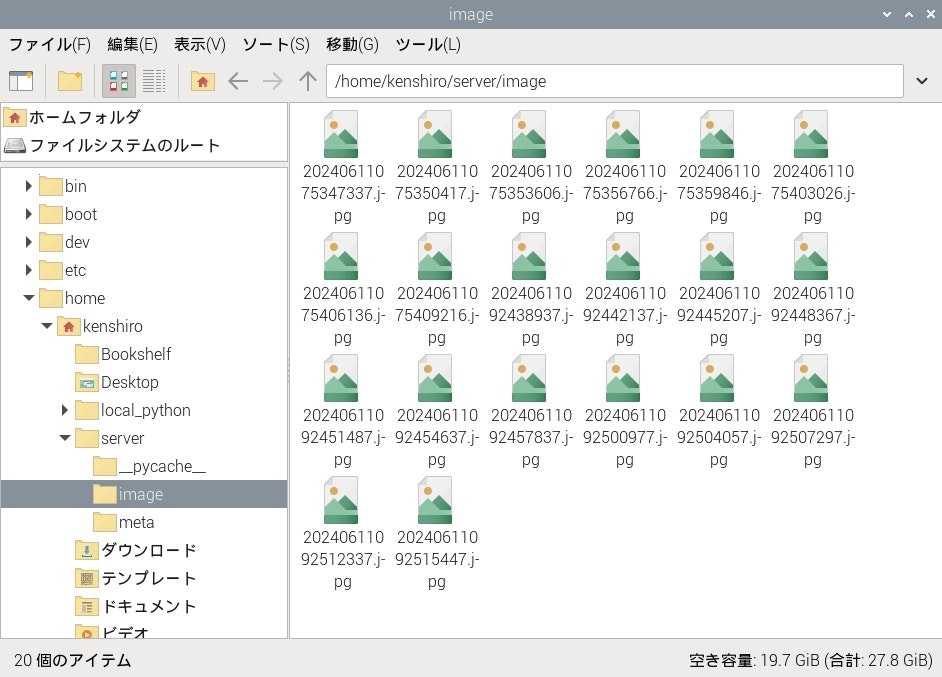Go to home folder via the toolbar home icon

click(203, 80)
